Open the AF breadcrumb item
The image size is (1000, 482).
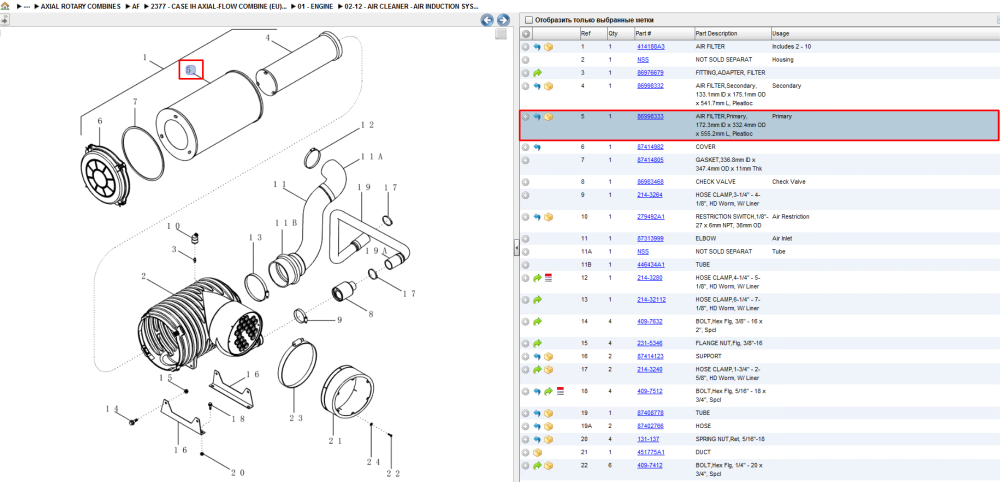pos(136,6)
